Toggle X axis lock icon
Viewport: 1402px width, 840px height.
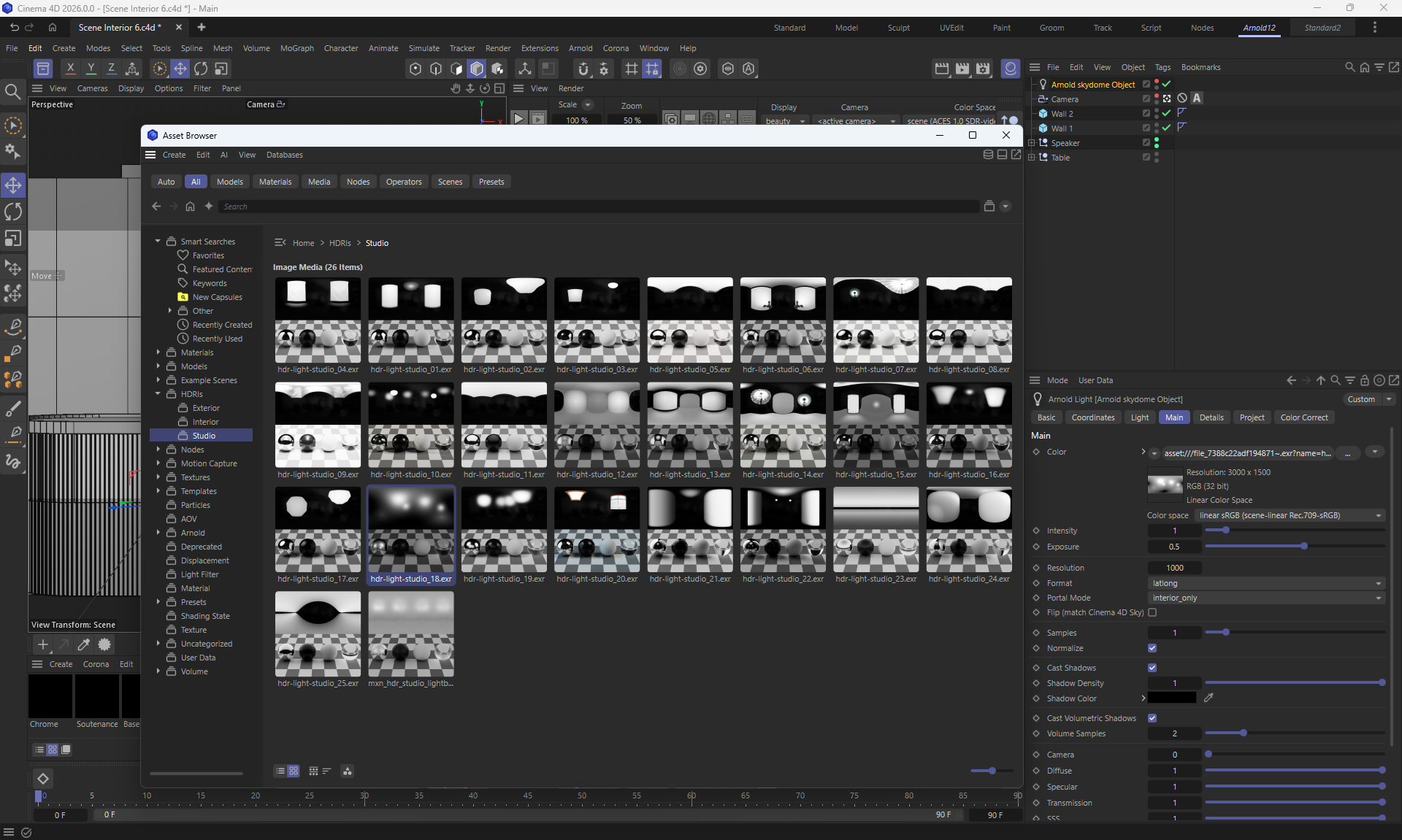[70, 69]
